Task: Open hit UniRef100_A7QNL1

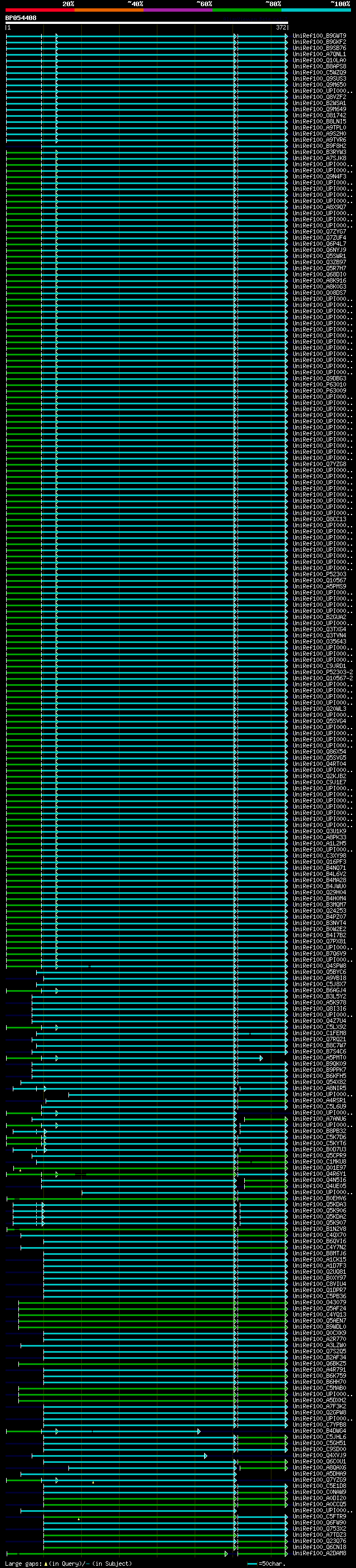Action: tap(319, 54)
